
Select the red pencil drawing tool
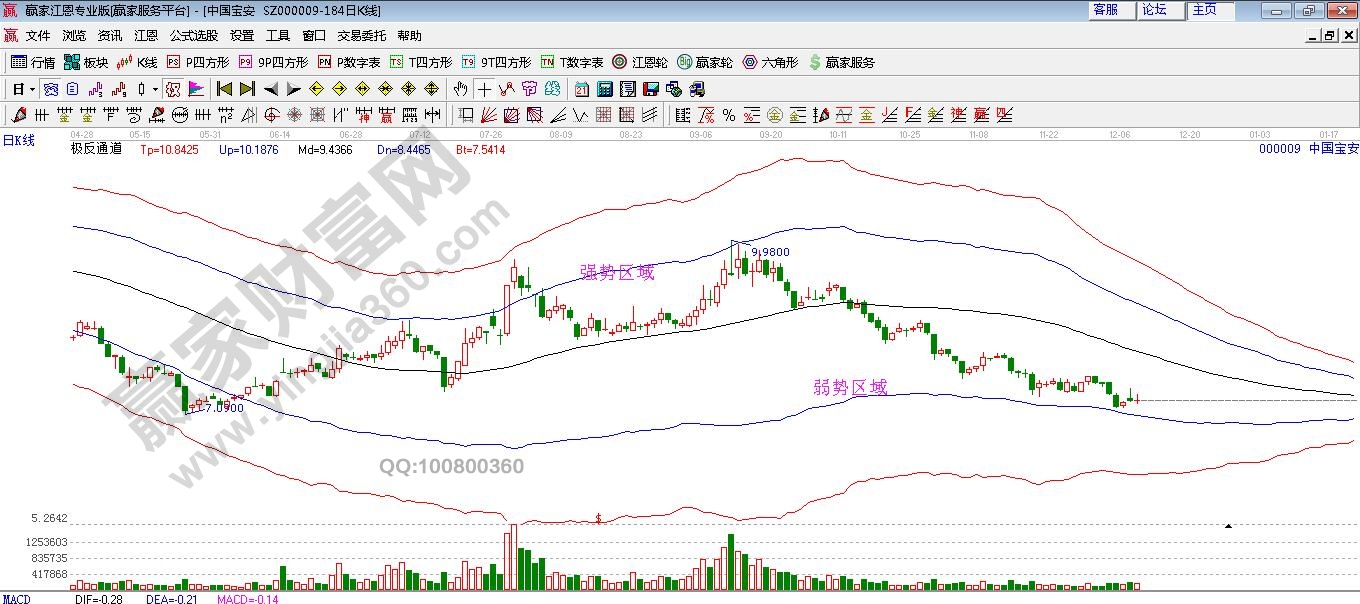pyautogui.click(x=18, y=115)
